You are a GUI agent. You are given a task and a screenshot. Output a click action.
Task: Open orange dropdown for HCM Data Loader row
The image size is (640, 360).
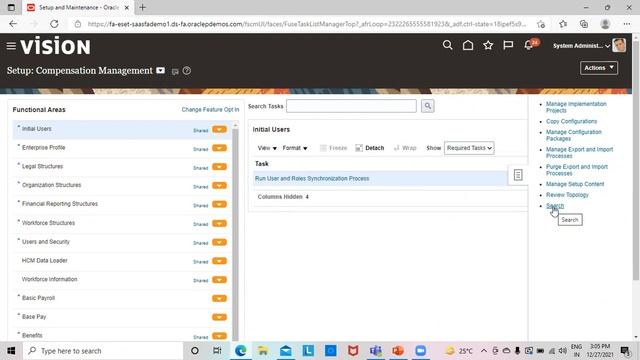click(219, 261)
